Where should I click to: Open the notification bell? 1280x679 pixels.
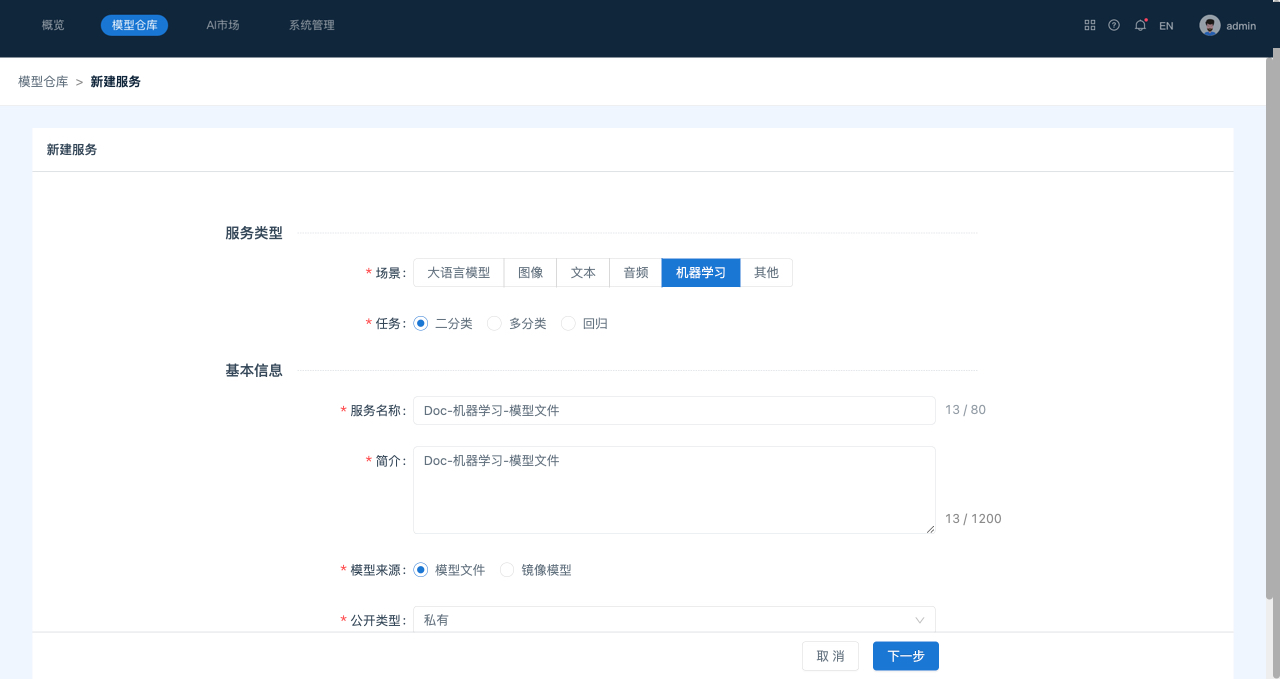[x=1140, y=25]
